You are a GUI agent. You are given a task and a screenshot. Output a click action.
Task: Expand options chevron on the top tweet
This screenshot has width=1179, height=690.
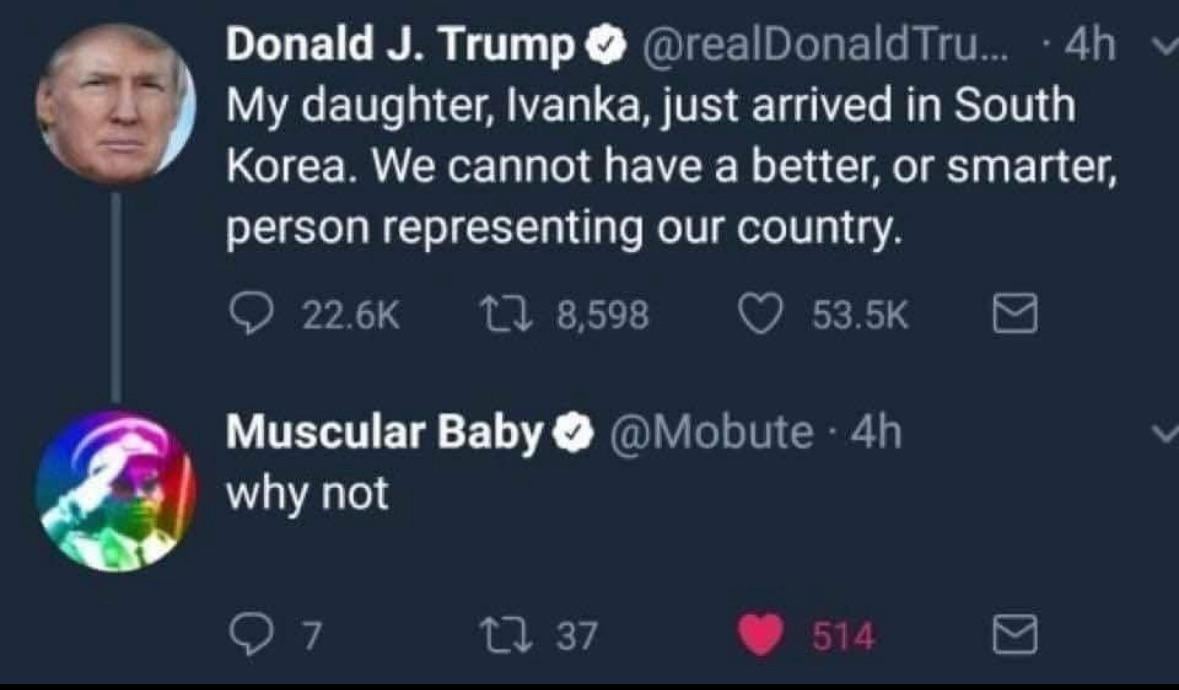[1161, 47]
